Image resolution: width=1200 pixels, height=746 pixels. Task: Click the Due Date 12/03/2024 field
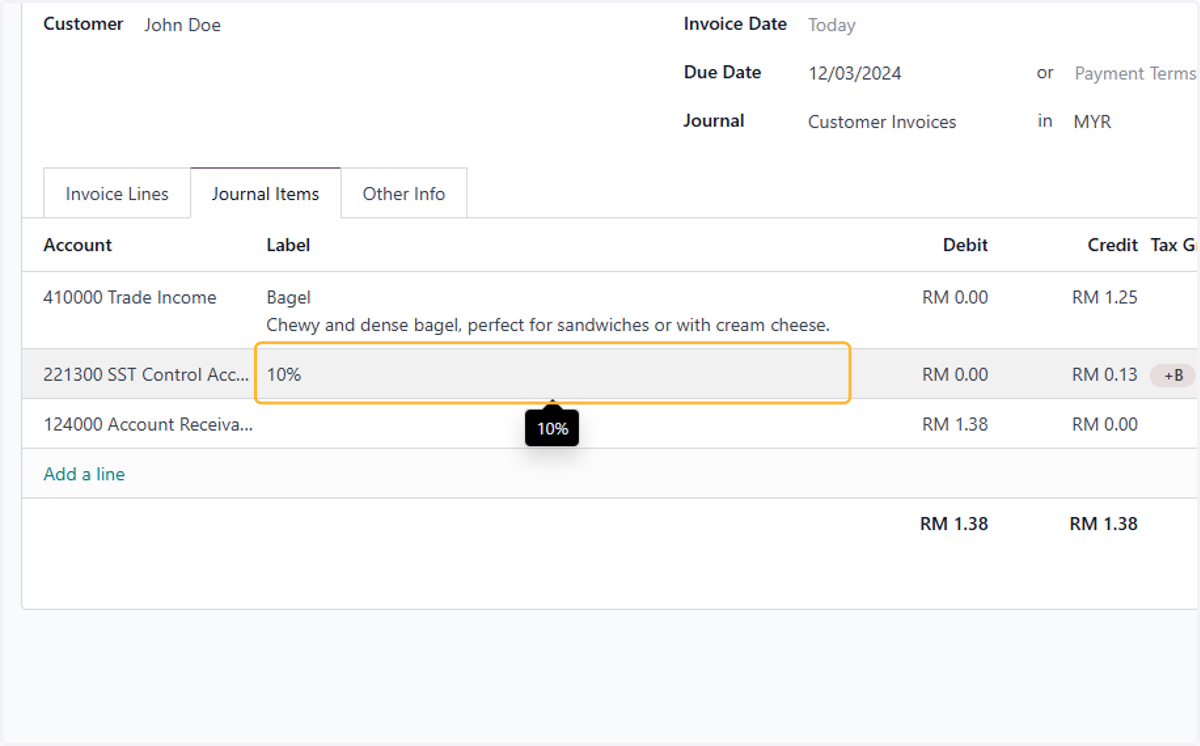pyautogui.click(x=855, y=73)
